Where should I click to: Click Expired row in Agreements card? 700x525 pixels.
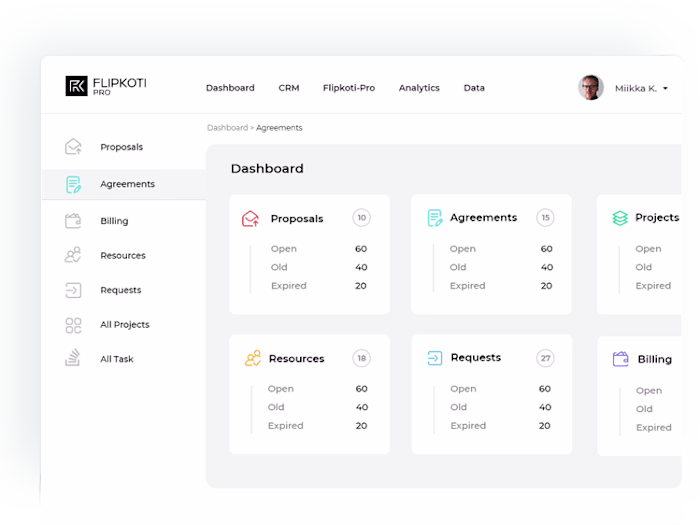tap(501, 286)
